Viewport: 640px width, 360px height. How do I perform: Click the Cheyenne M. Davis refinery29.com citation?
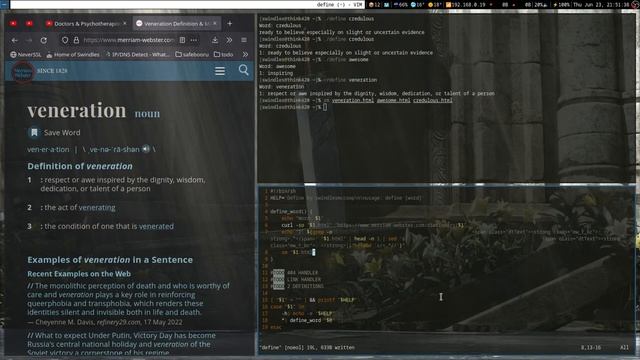tap(105, 322)
